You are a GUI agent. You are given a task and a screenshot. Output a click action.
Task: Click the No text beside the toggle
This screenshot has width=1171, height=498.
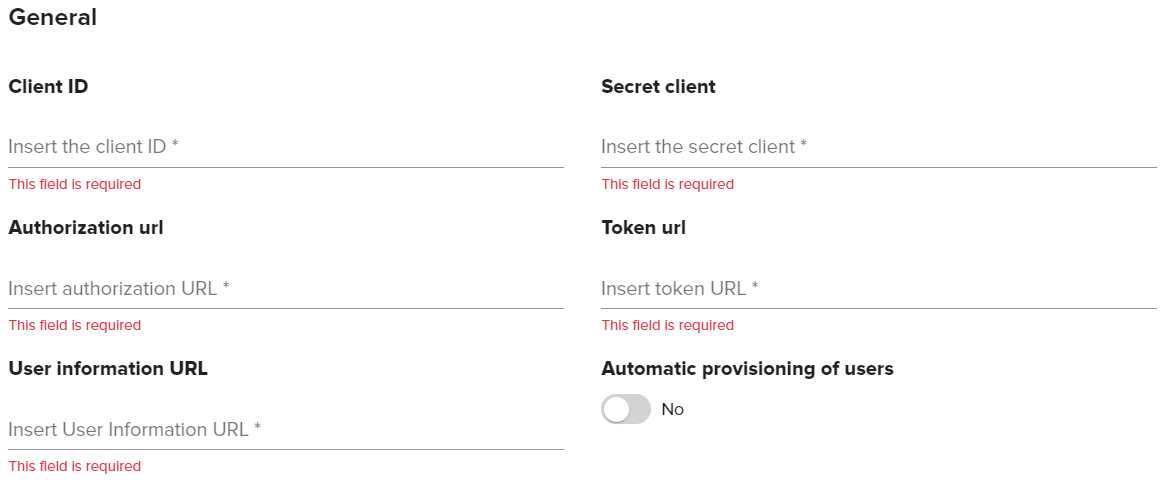(673, 410)
